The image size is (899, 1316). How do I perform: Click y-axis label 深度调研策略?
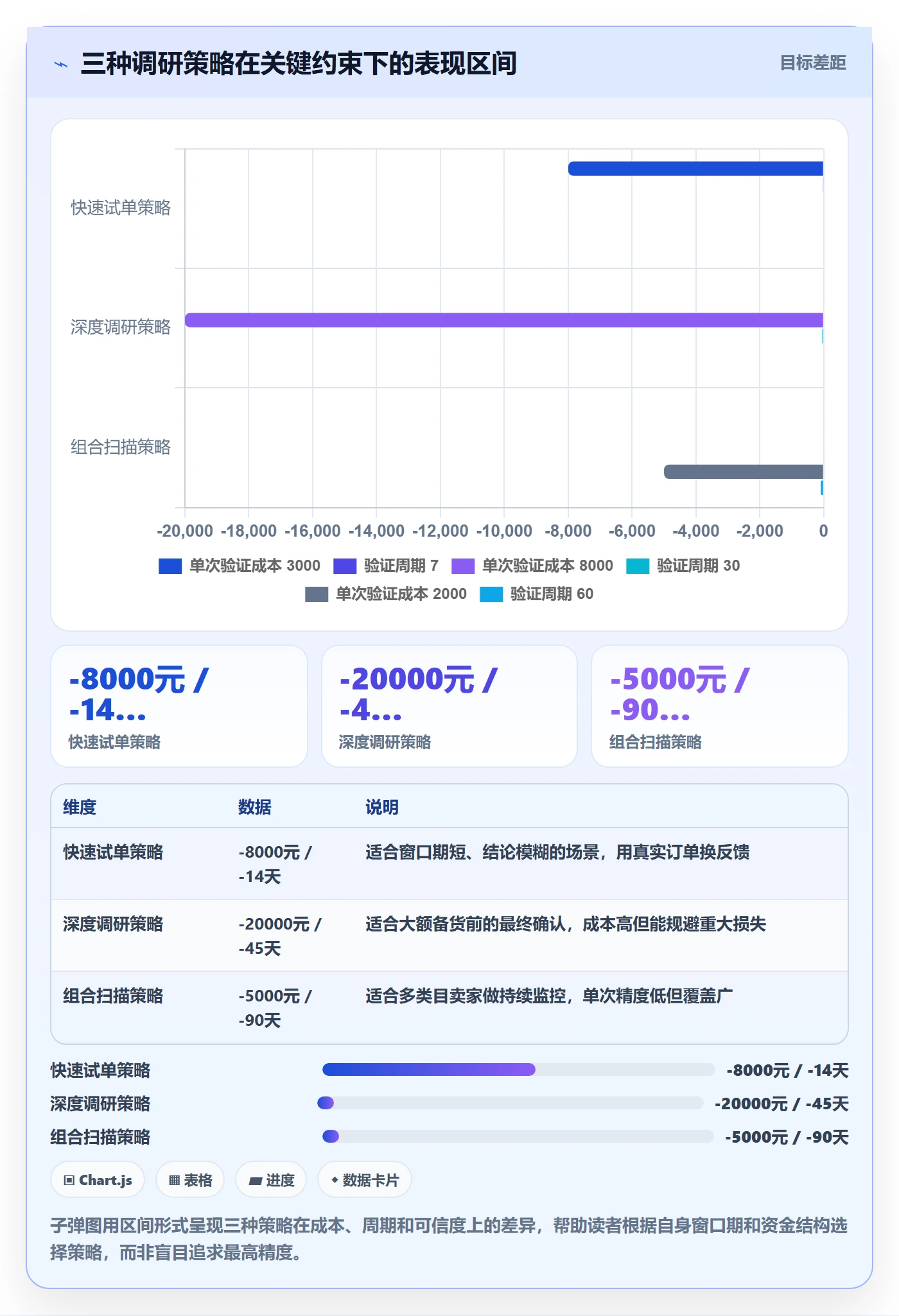pos(121,327)
